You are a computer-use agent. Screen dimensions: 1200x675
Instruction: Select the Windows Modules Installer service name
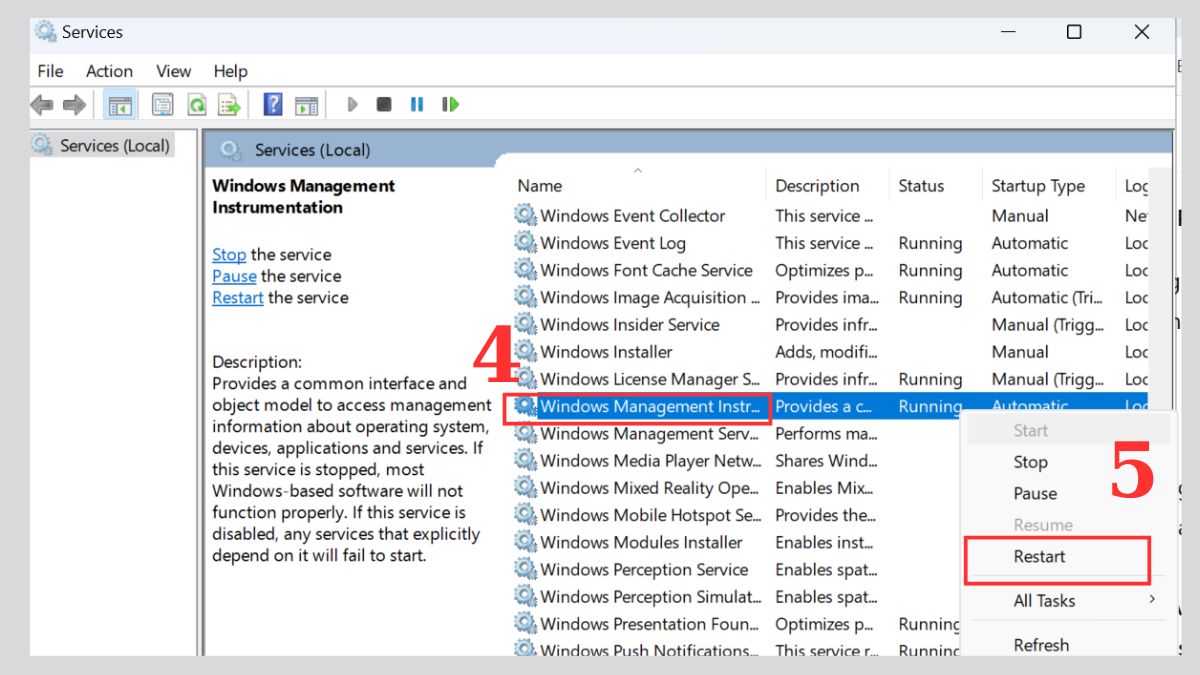[641, 542]
